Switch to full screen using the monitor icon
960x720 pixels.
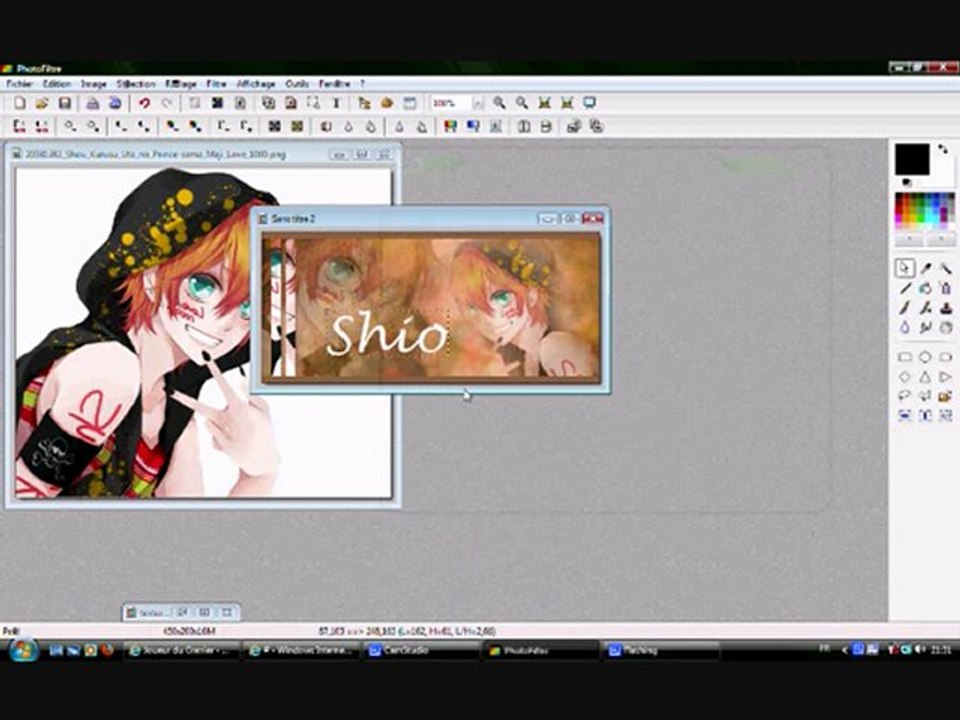(x=589, y=103)
